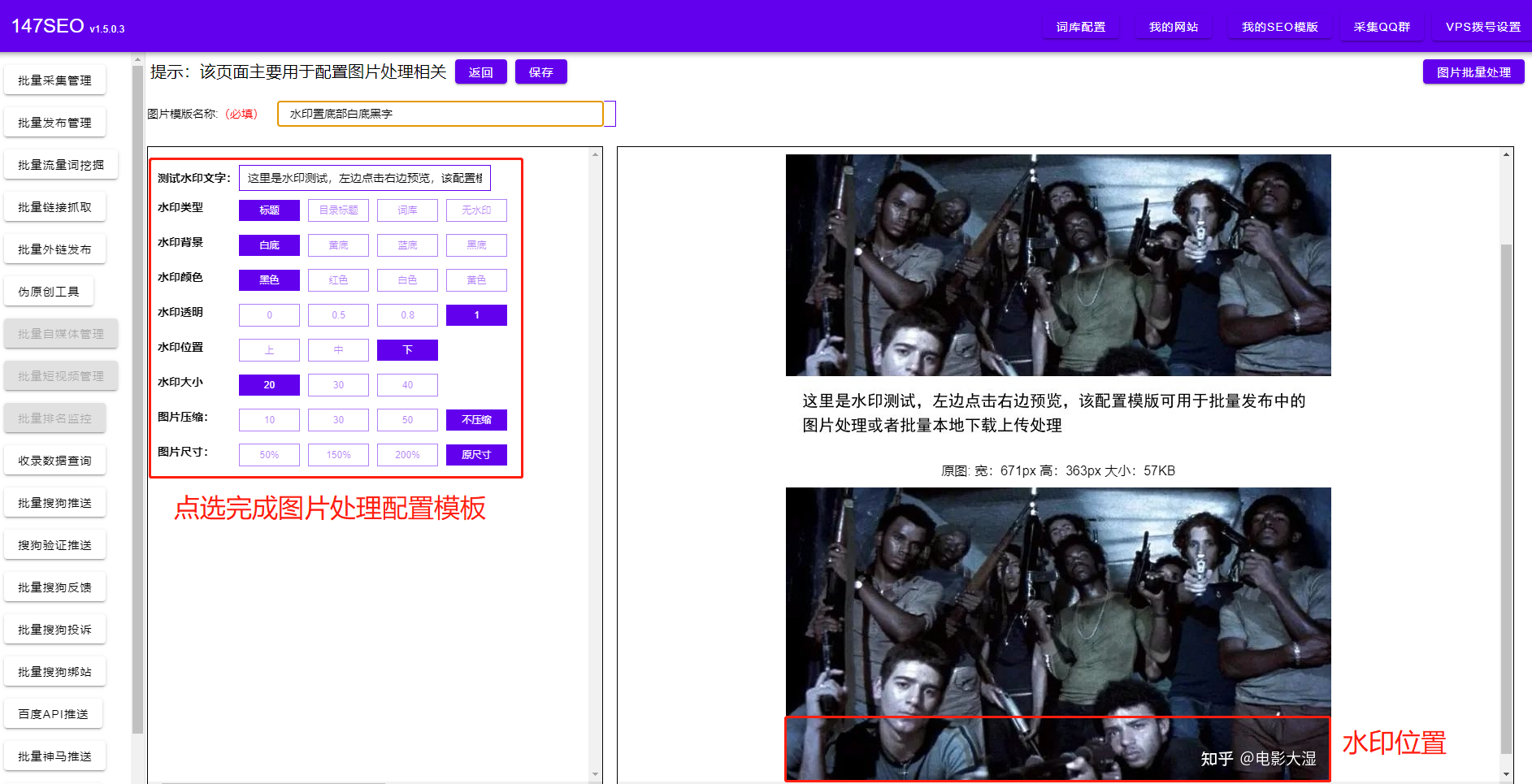Set watermark color to 黑色

(269, 280)
